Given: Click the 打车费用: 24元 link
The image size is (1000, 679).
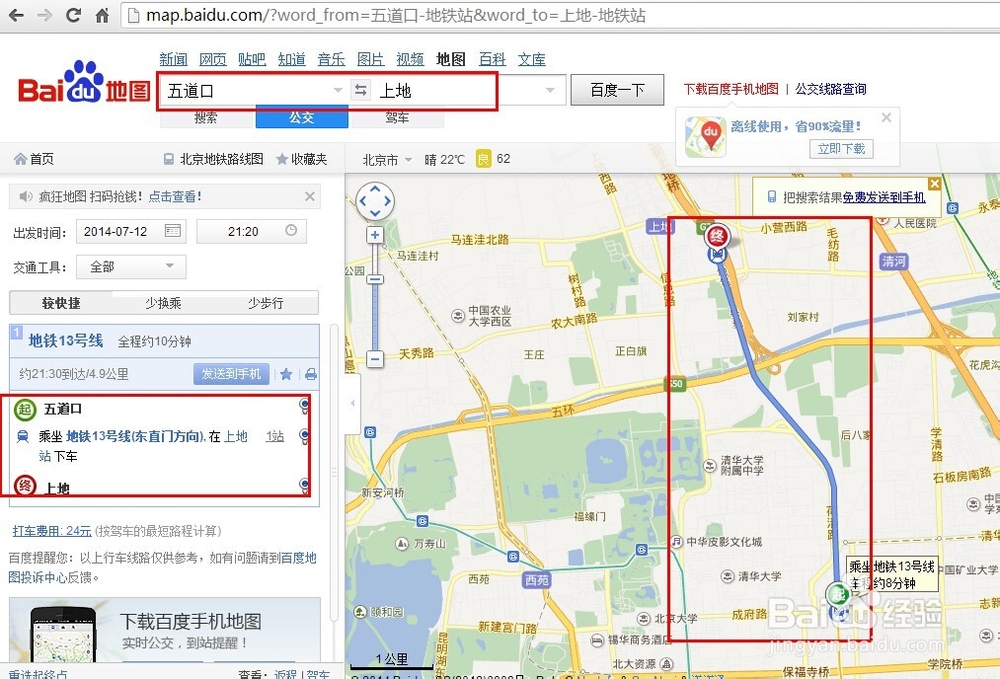Looking at the screenshot, I should [52, 530].
